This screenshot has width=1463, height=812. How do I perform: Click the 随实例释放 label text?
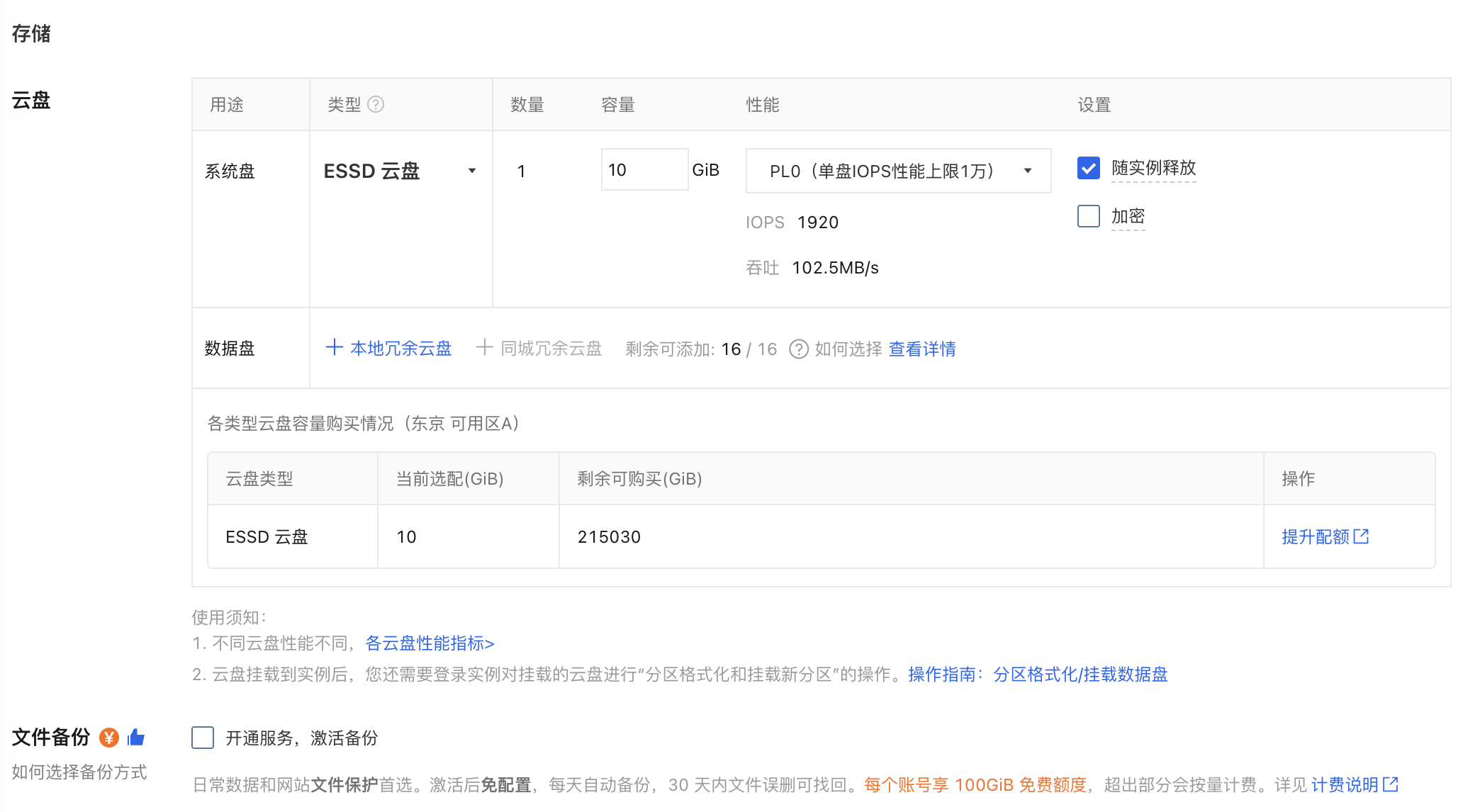click(x=1154, y=168)
